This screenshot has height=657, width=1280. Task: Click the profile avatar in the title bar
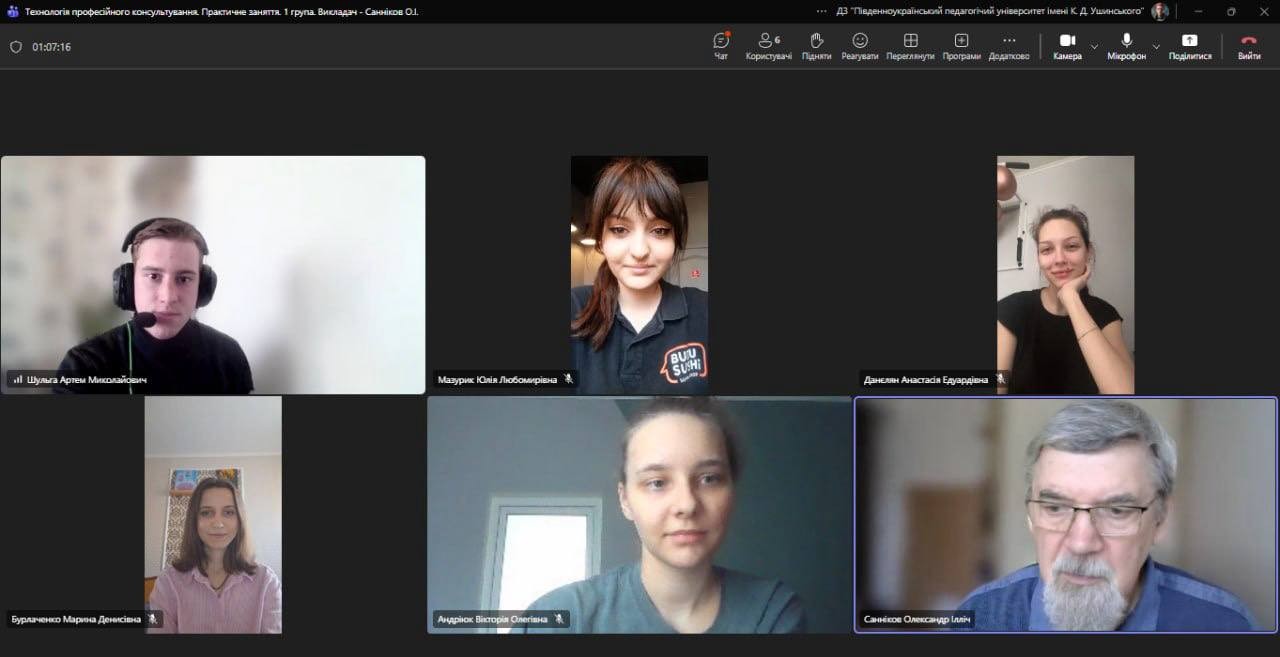[1160, 11]
